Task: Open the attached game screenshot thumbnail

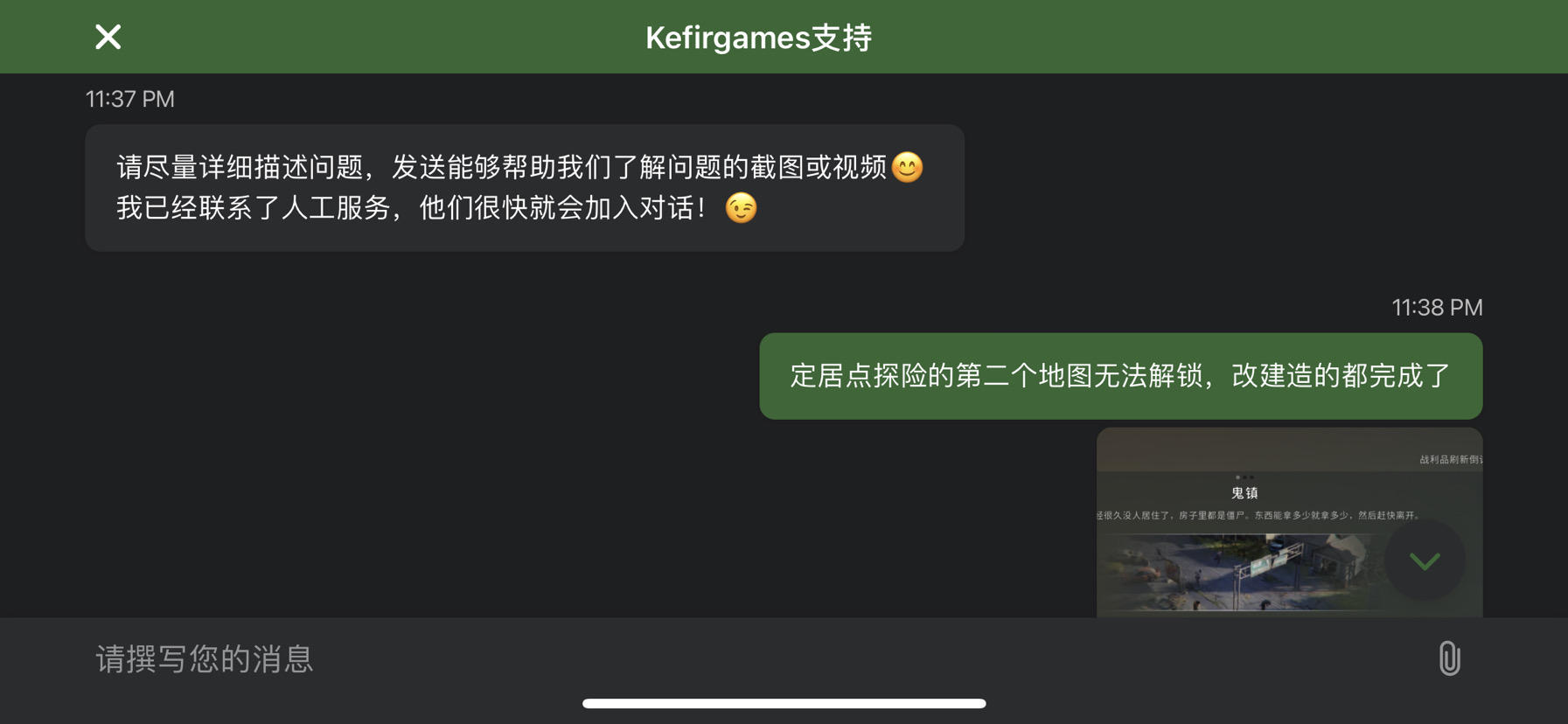Action: 1289,523
